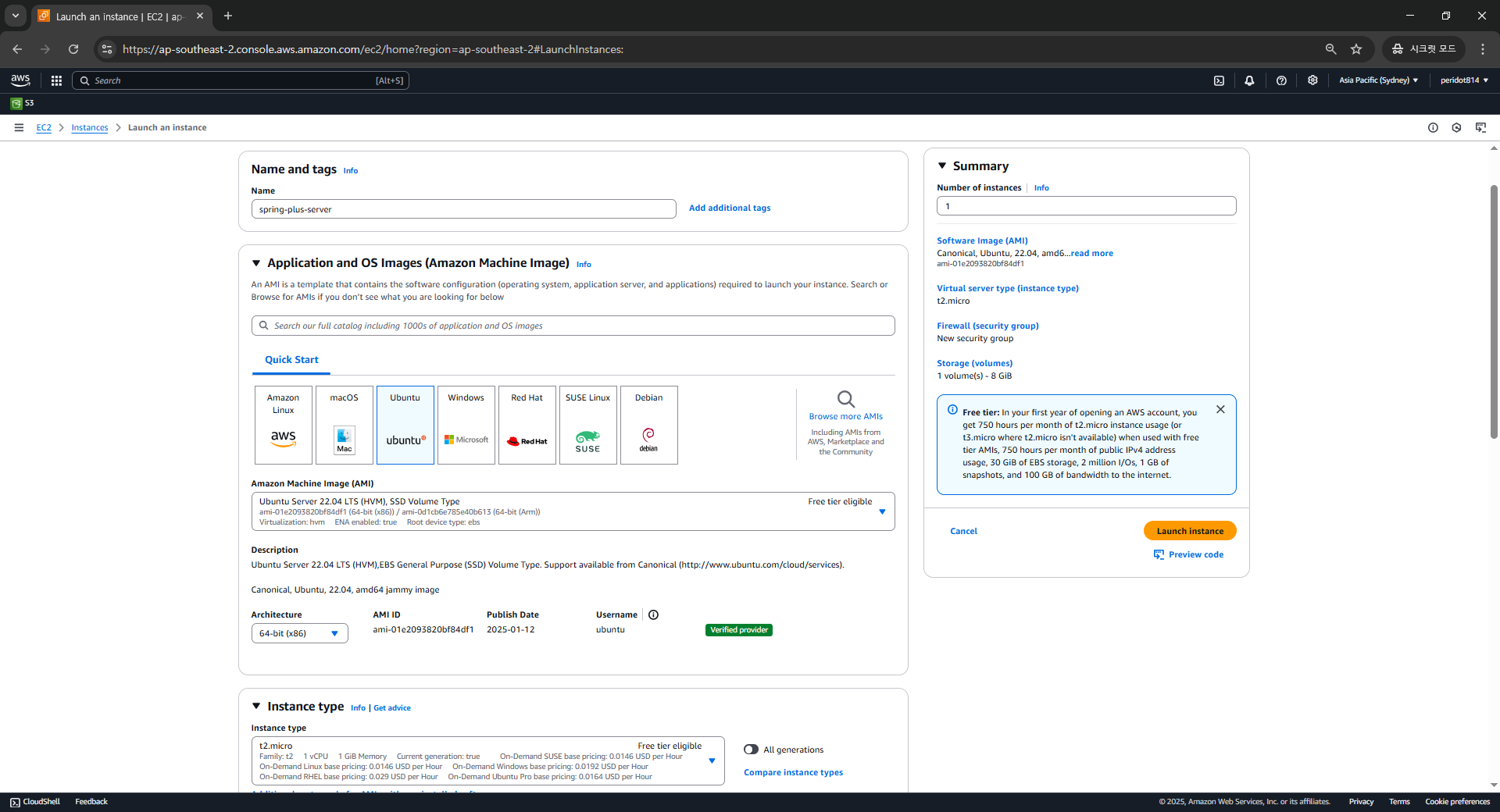Open CloudShell from the top navigation icon
Screen dimensions: 1500x812
pyautogui.click(x=1219, y=80)
